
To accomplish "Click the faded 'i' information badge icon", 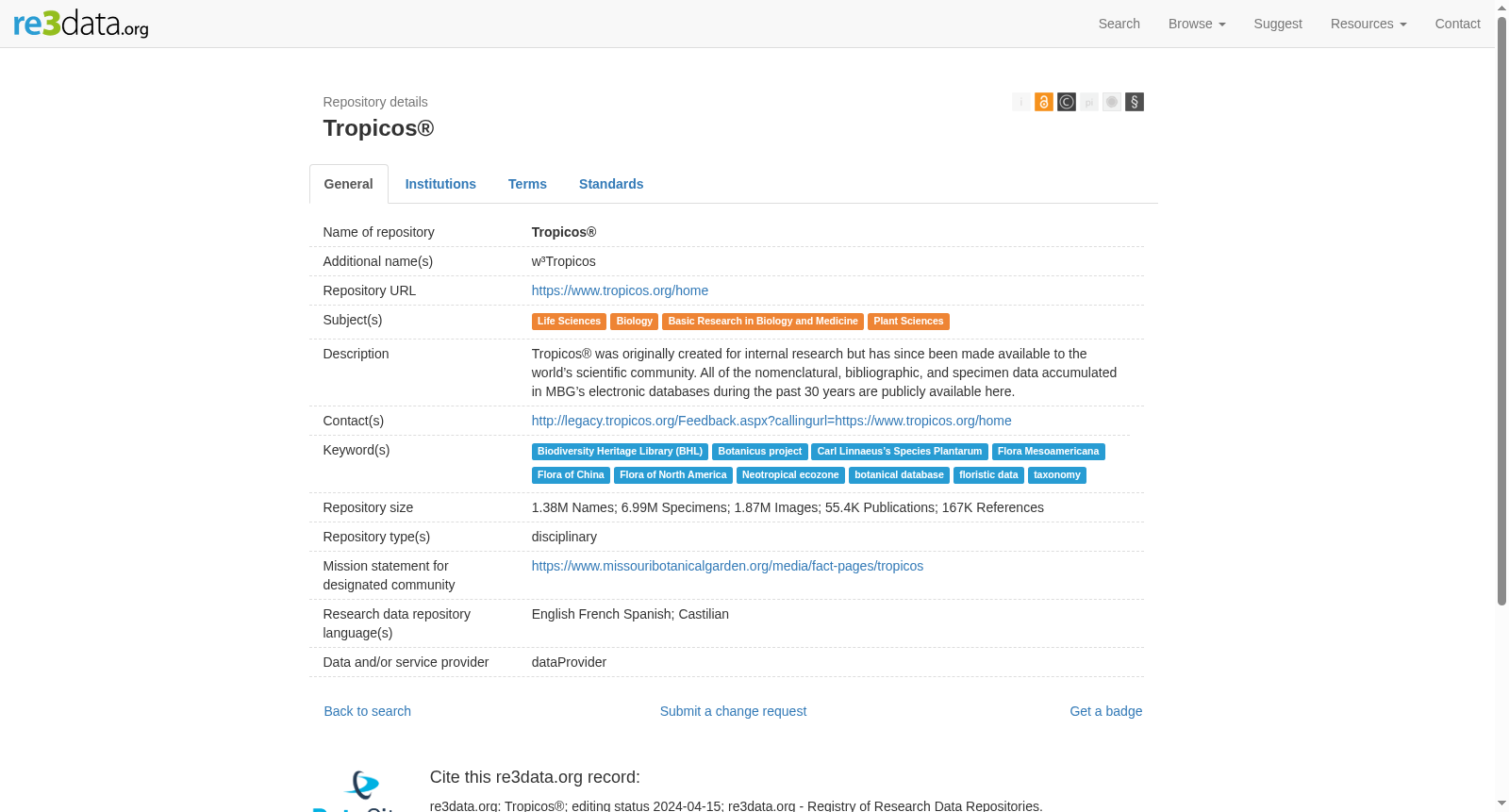I will [x=1021, y=102].
